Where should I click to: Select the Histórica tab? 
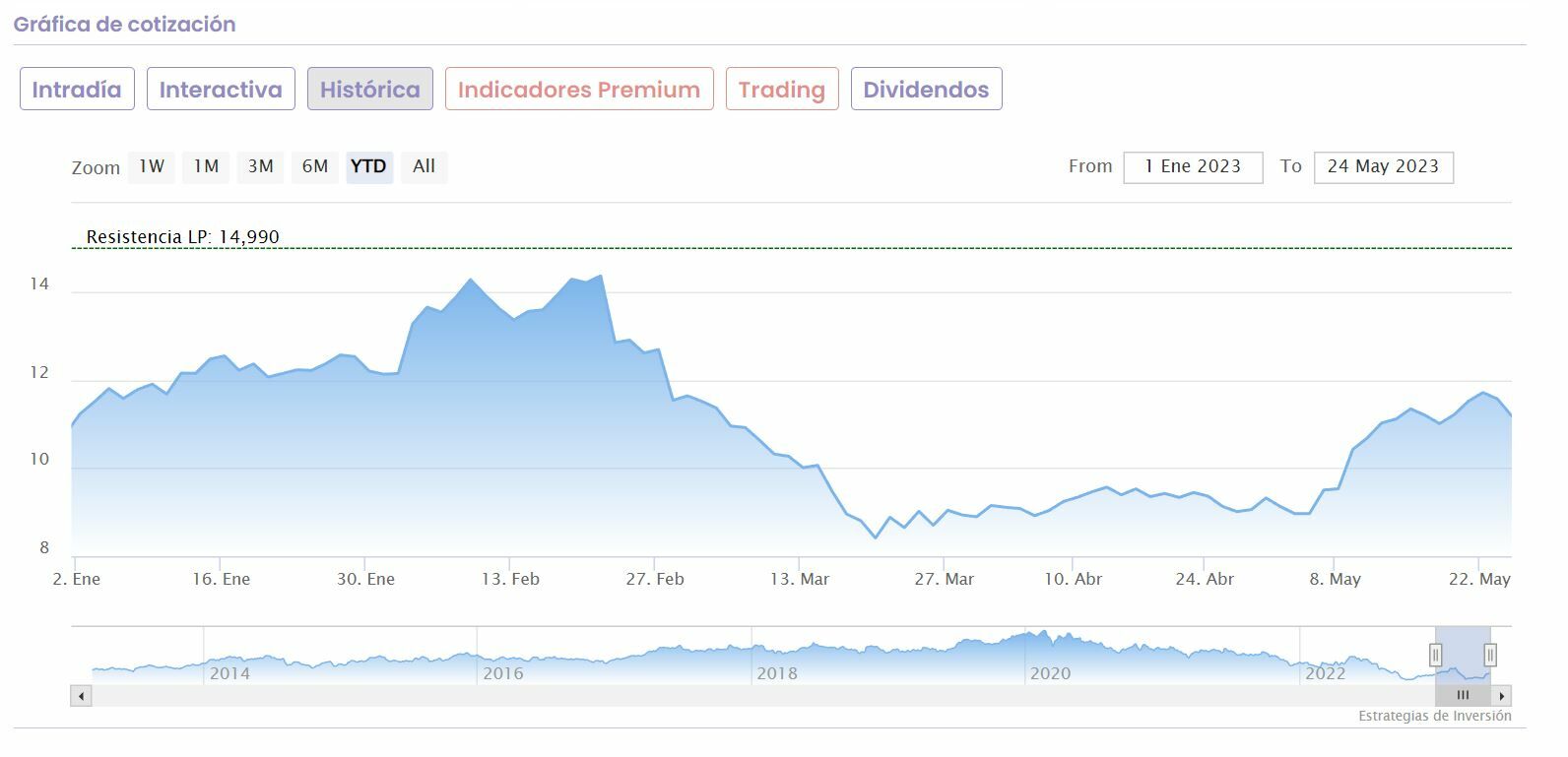click(x=369, y=90)
